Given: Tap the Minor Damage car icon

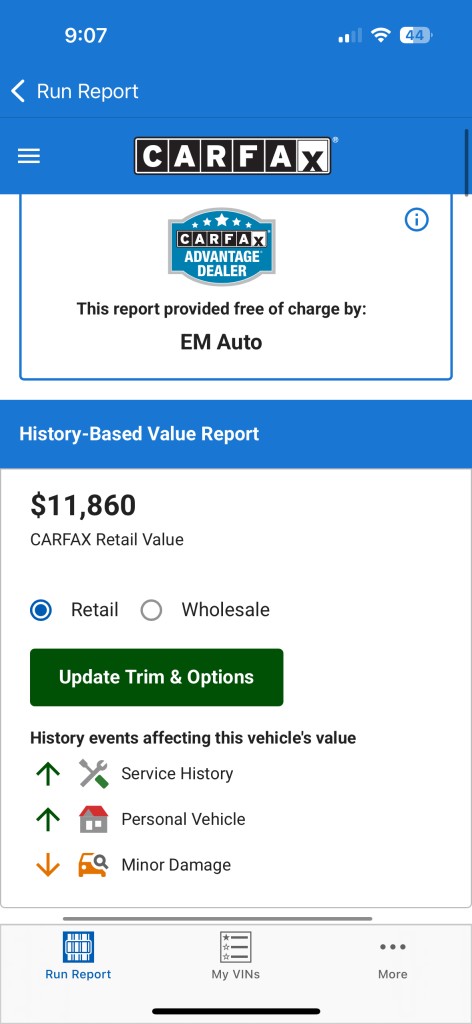Looking at the screenshot, I should tap(94, 865).
